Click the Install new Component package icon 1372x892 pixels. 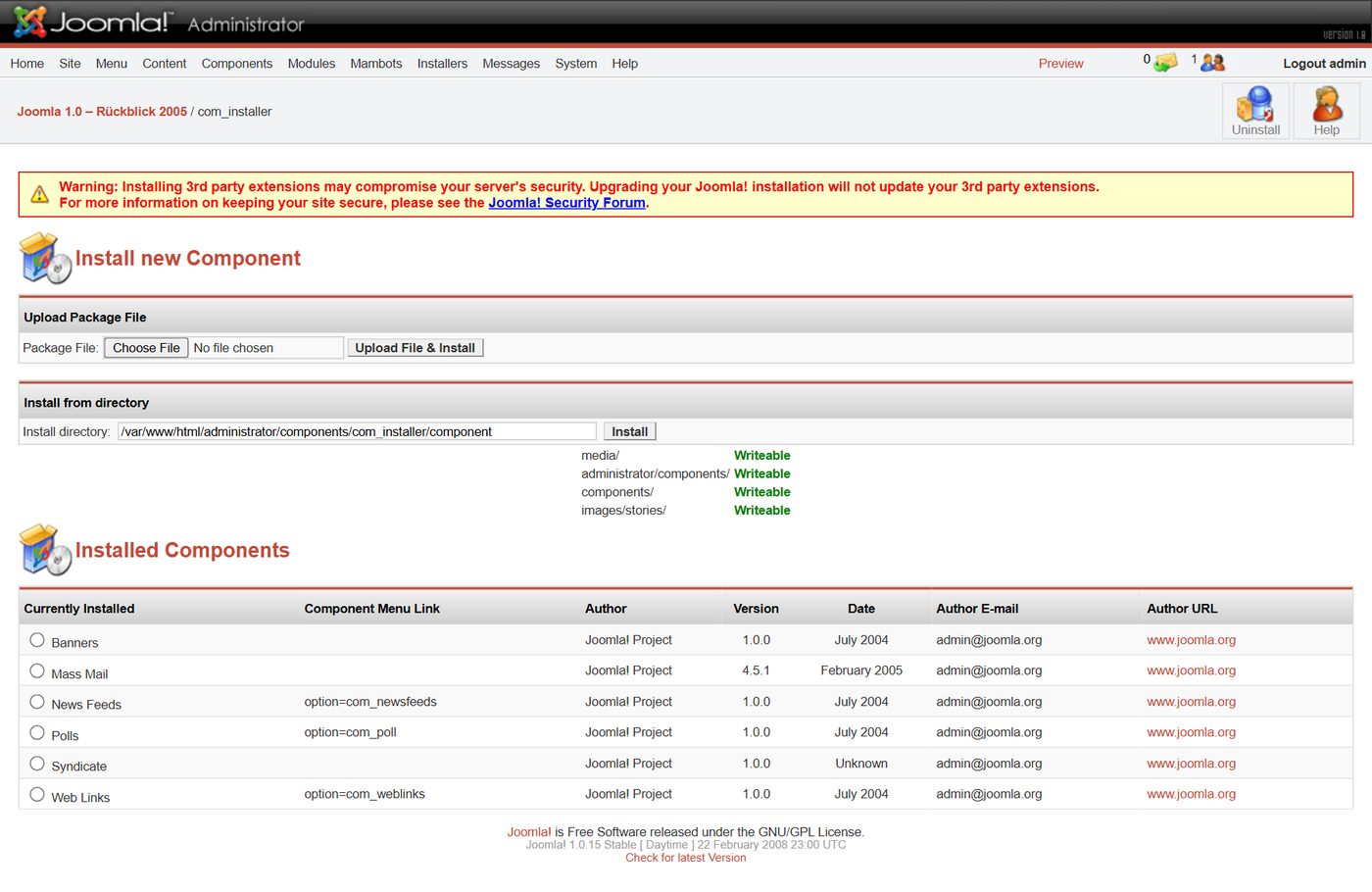point(45,258)
